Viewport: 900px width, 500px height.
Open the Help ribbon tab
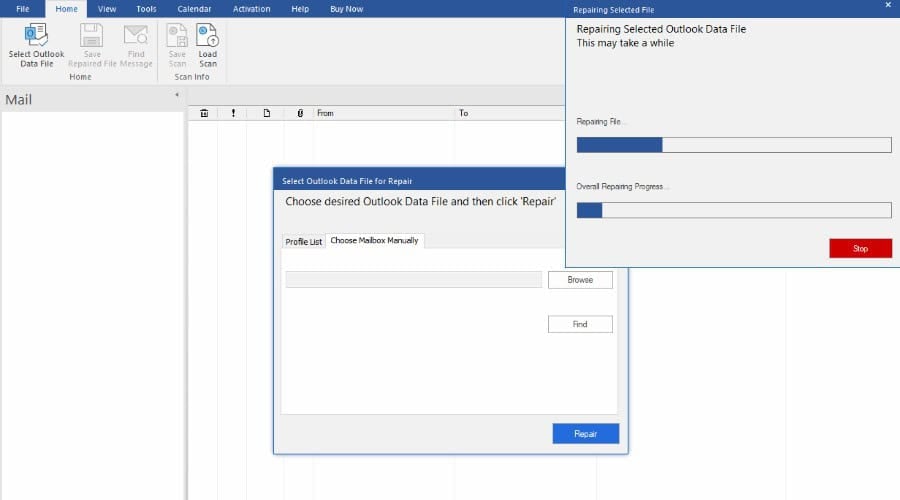(300, 9)
